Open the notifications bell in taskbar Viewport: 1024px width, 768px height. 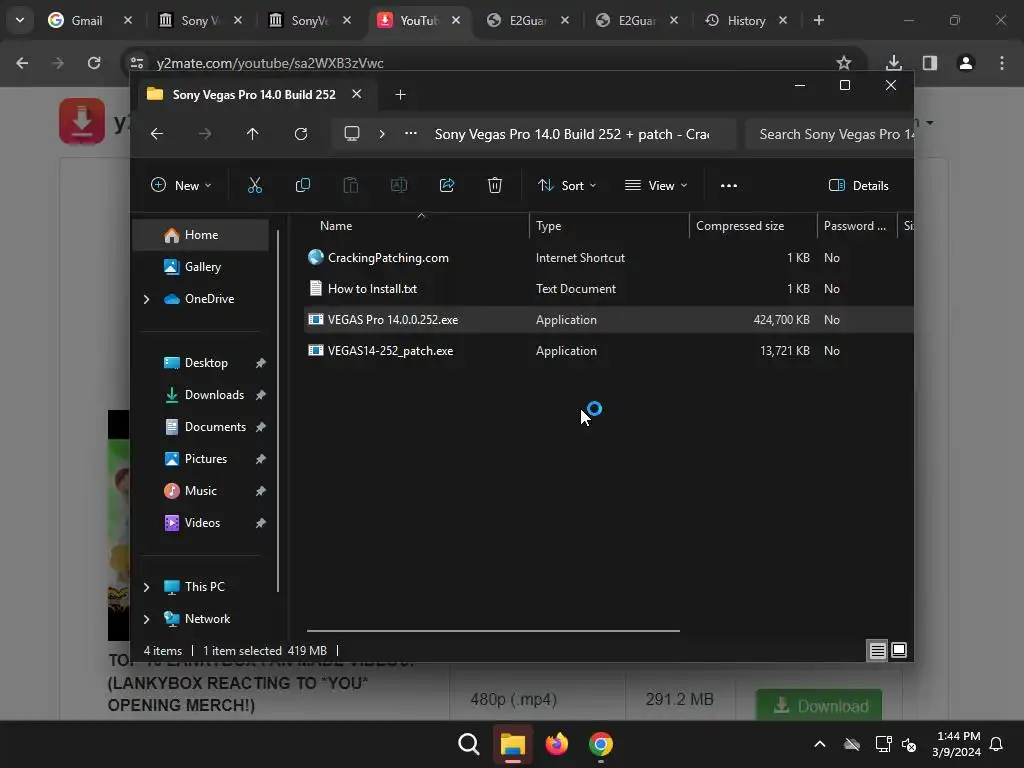tap(997, 744)
